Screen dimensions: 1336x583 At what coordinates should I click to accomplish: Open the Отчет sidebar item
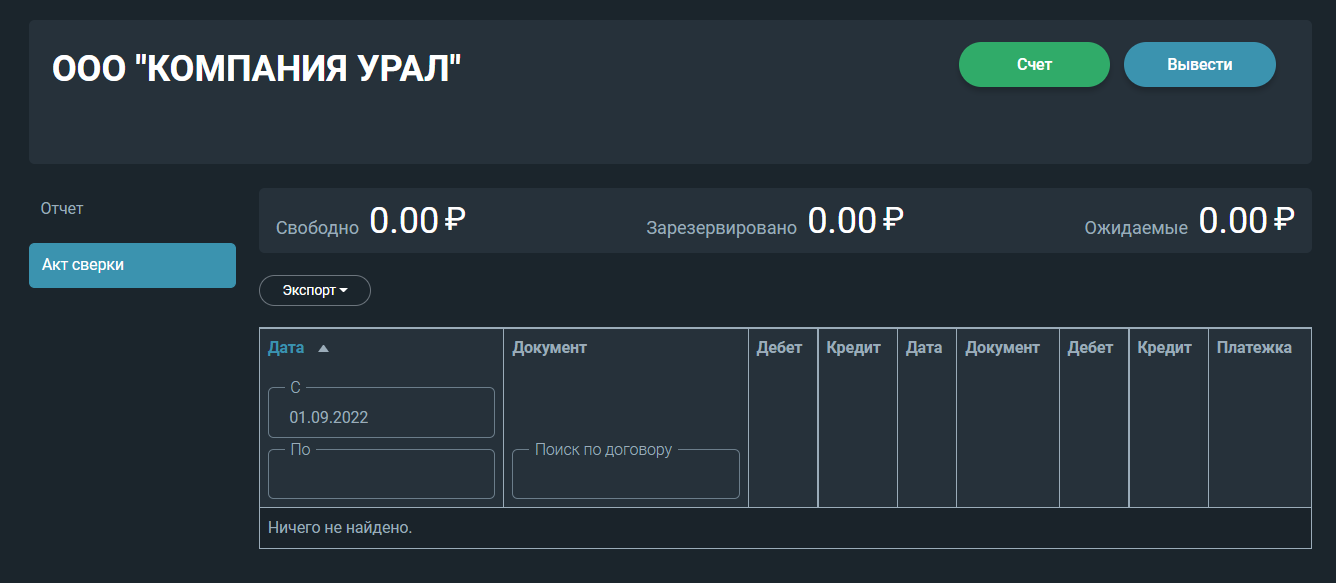coord(62,209)
